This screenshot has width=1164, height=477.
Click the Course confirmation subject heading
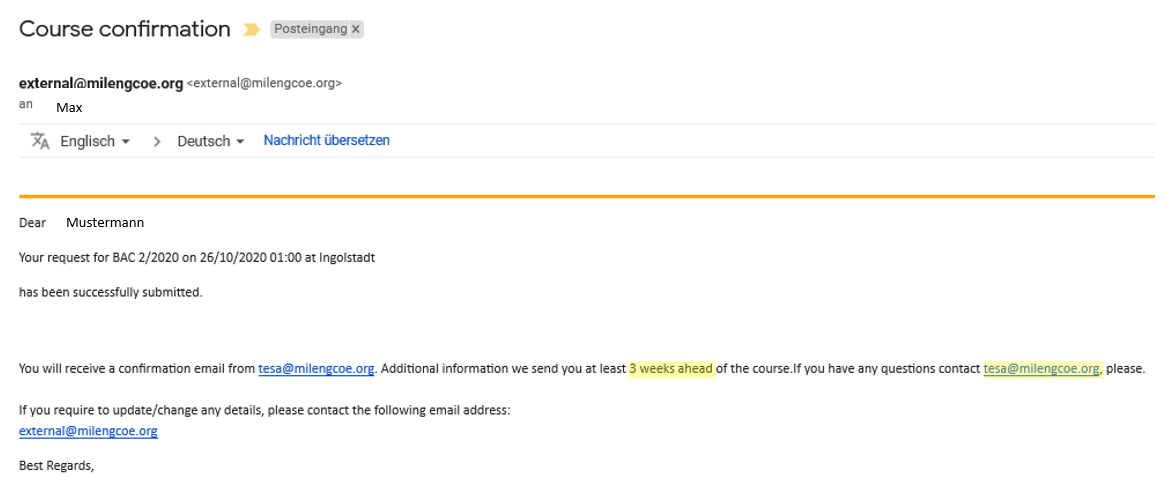(125, 29)
